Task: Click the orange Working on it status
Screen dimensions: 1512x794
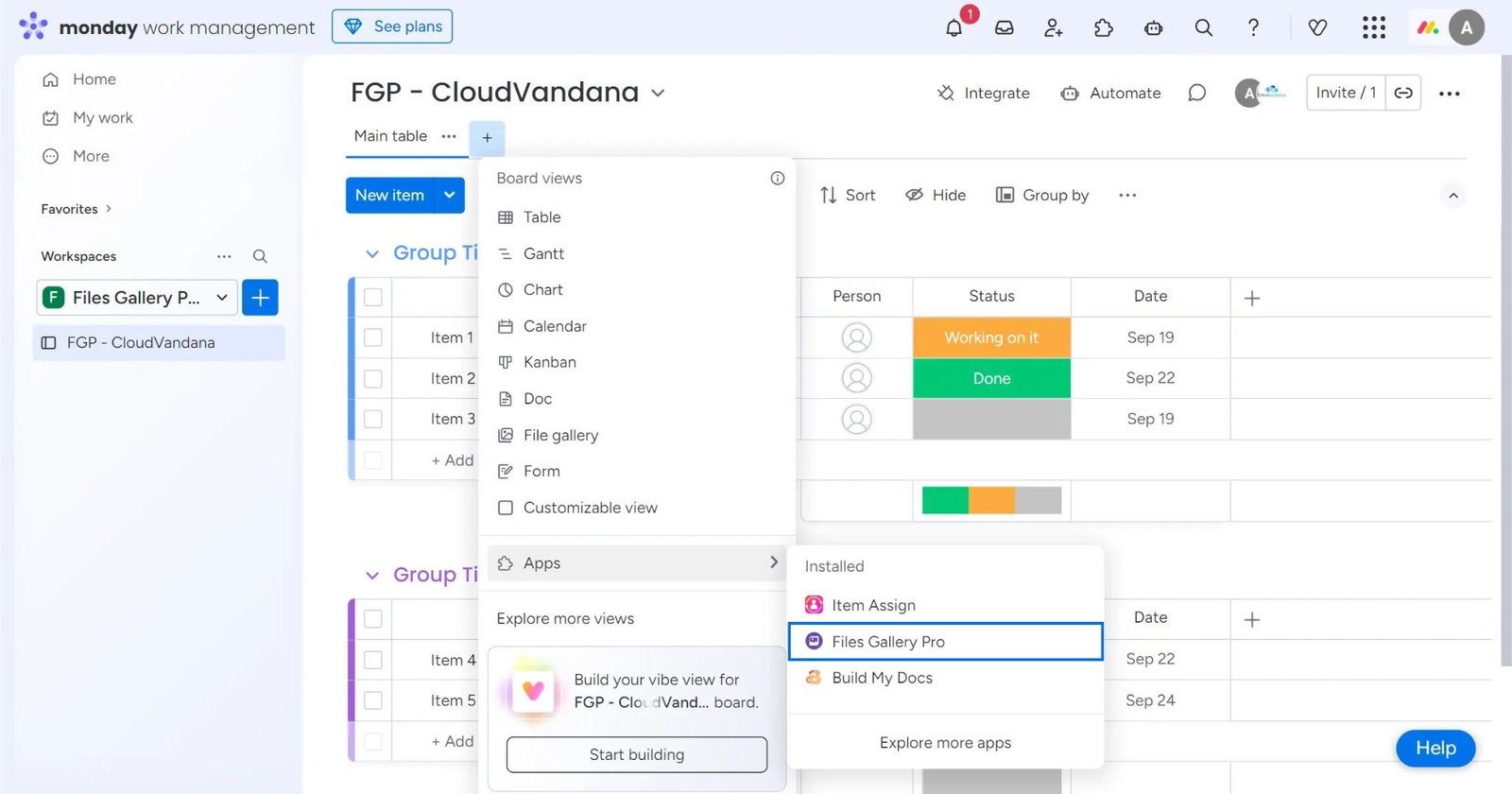Action: click(x=991, y=337)
